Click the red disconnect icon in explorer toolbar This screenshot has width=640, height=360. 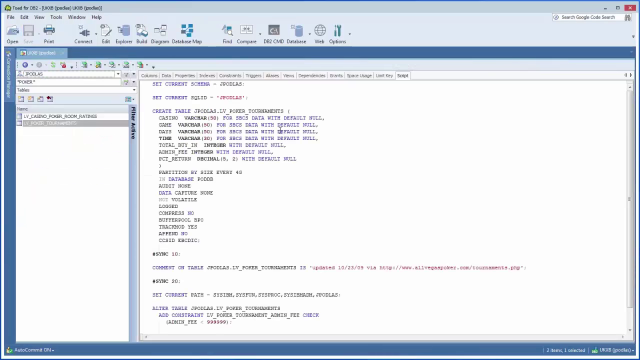pyautogui.click(x=63, y=65)
